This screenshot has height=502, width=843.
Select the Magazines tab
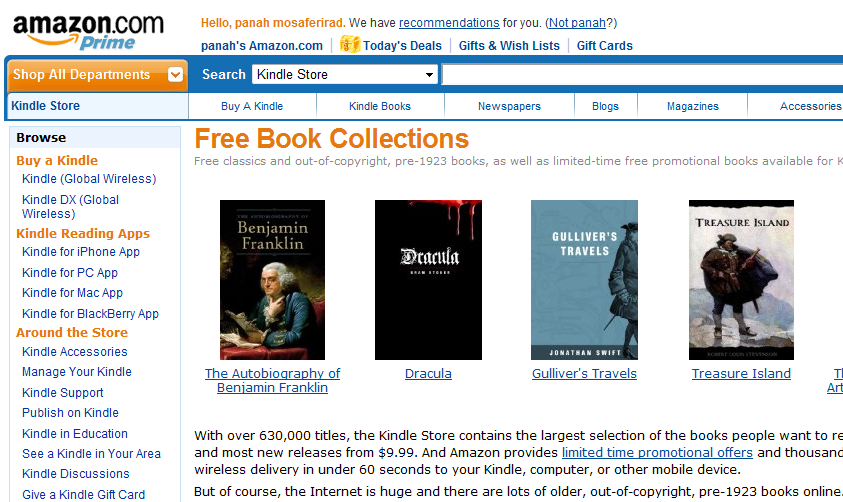coord(692,106)
